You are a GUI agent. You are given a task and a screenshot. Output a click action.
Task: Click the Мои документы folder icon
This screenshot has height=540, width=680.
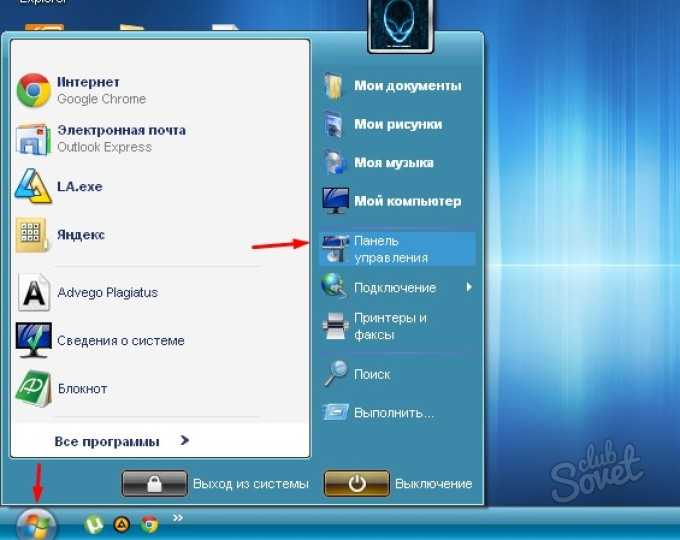[334, 87]
